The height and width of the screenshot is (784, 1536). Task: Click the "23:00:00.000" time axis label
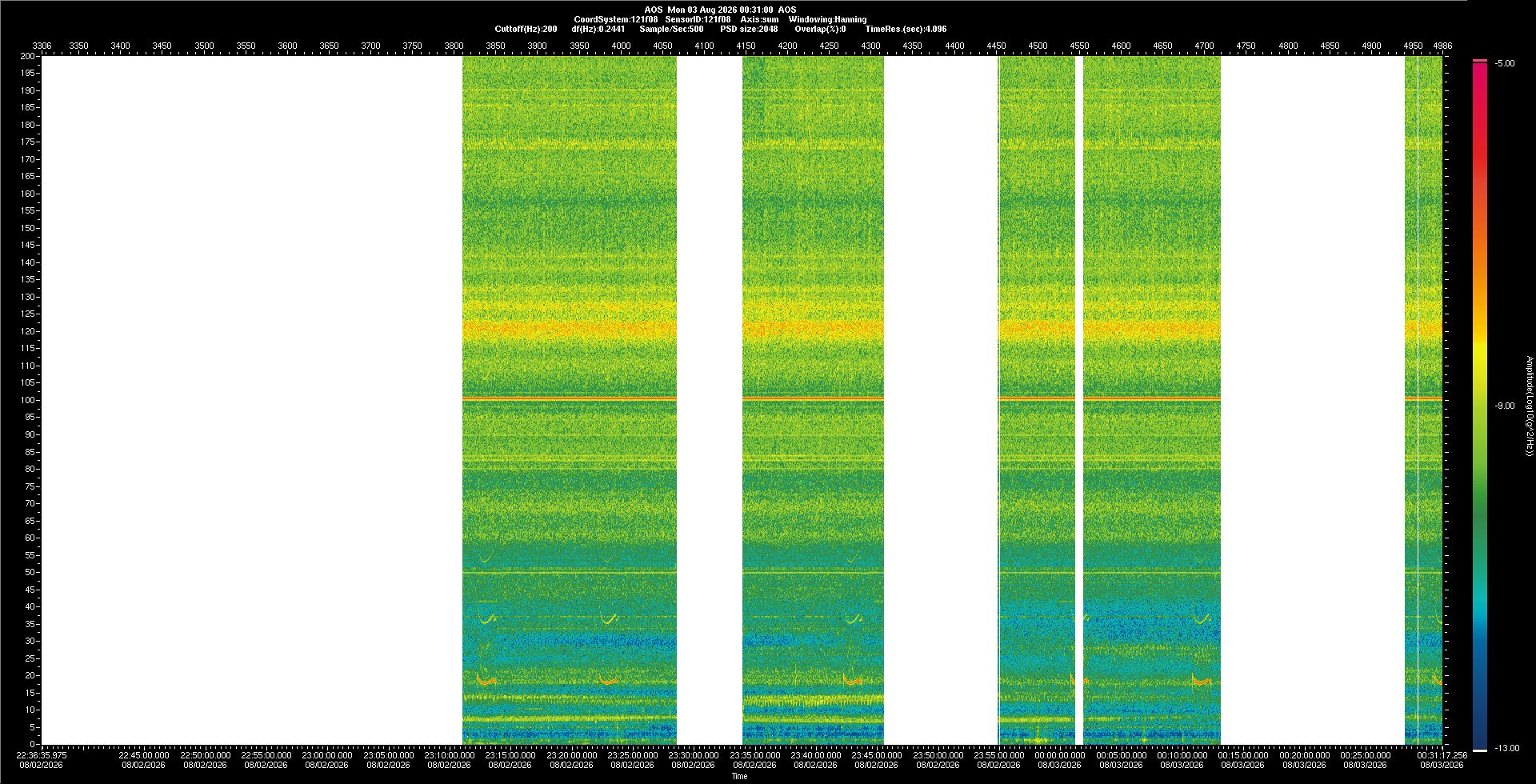tap(327, 754)
